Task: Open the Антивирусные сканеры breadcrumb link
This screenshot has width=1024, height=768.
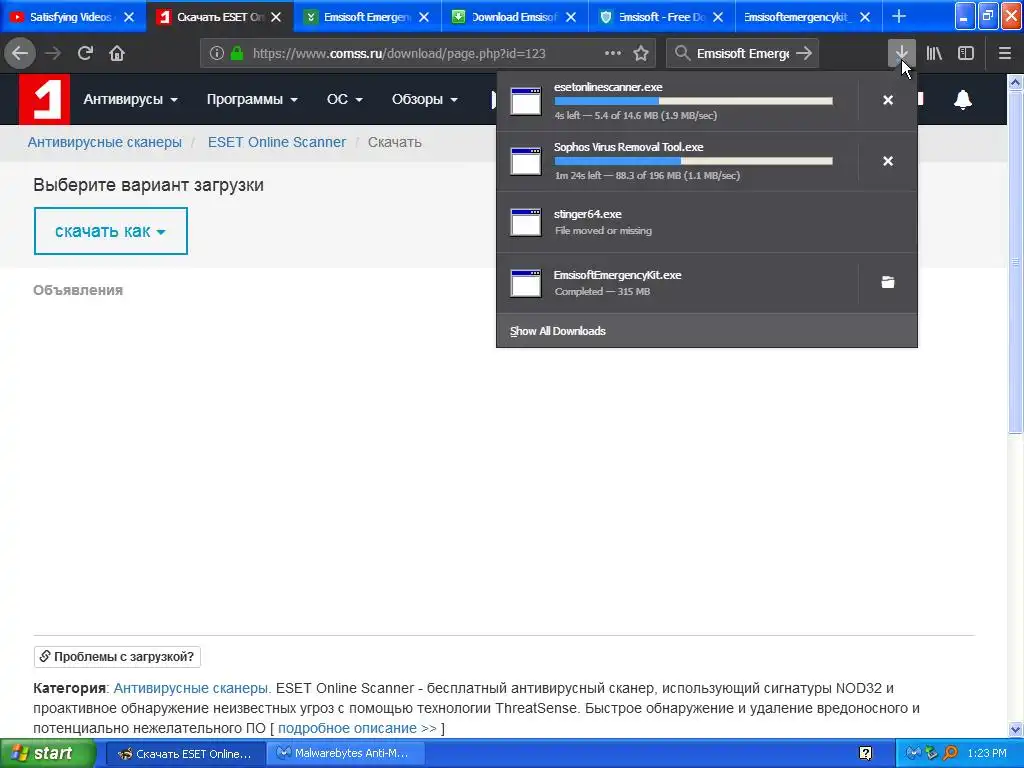Action: click(104, 142)
